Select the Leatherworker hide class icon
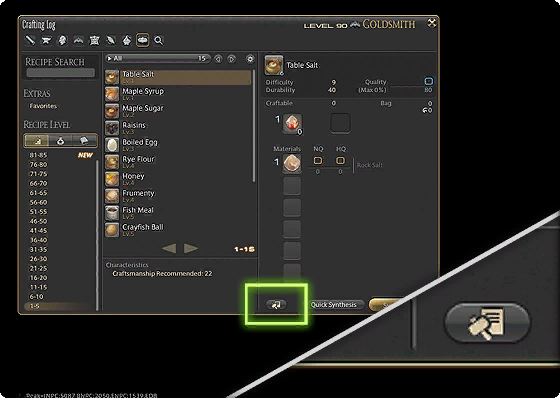This screenshot has height=400, width=560. click(94, 40)
